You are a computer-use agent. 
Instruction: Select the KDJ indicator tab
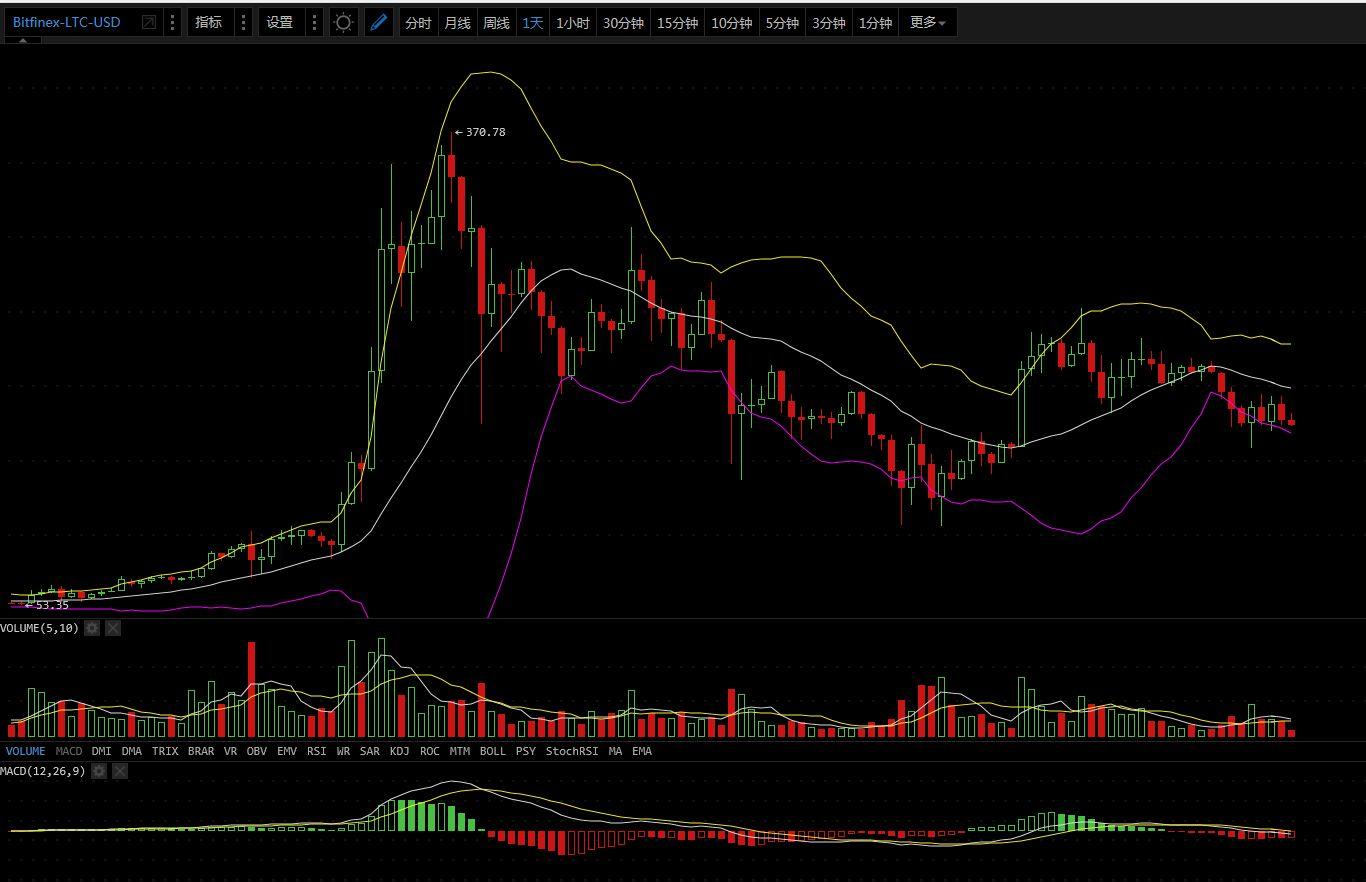(400, 751)
